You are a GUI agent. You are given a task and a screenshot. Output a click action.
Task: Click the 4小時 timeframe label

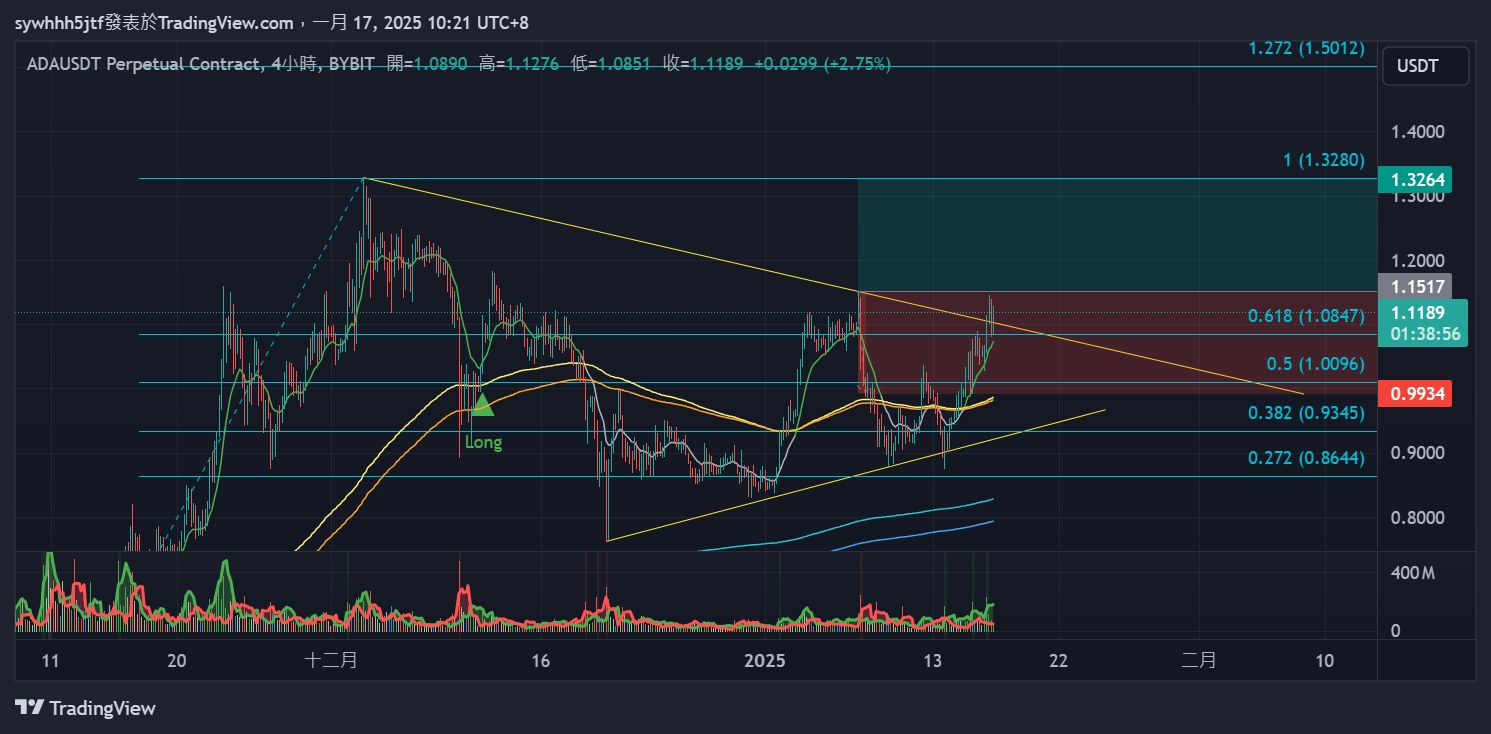tap(292, 64)
